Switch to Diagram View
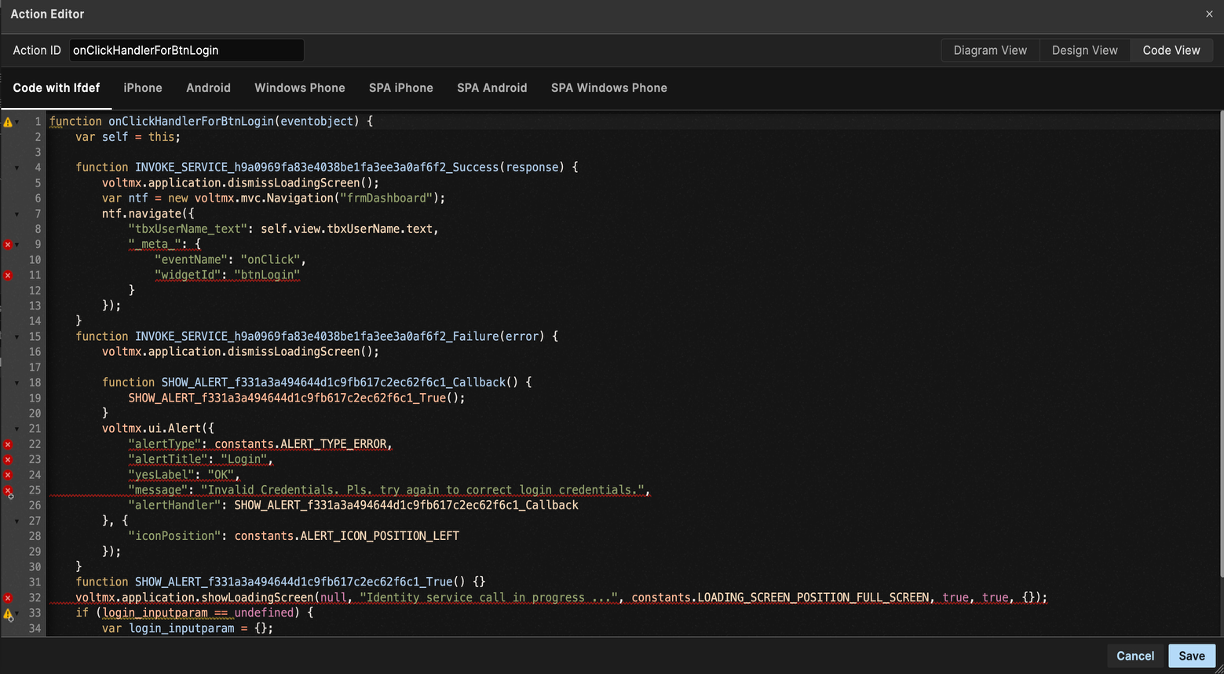The image size is (1224, 674). 990,50
